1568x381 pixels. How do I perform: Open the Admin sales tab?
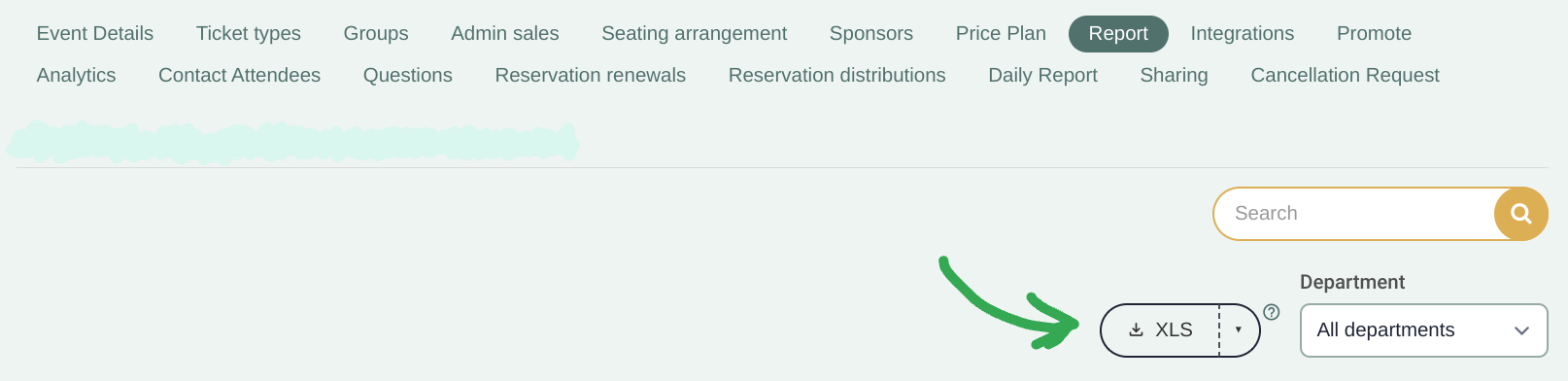coord(505,34)
